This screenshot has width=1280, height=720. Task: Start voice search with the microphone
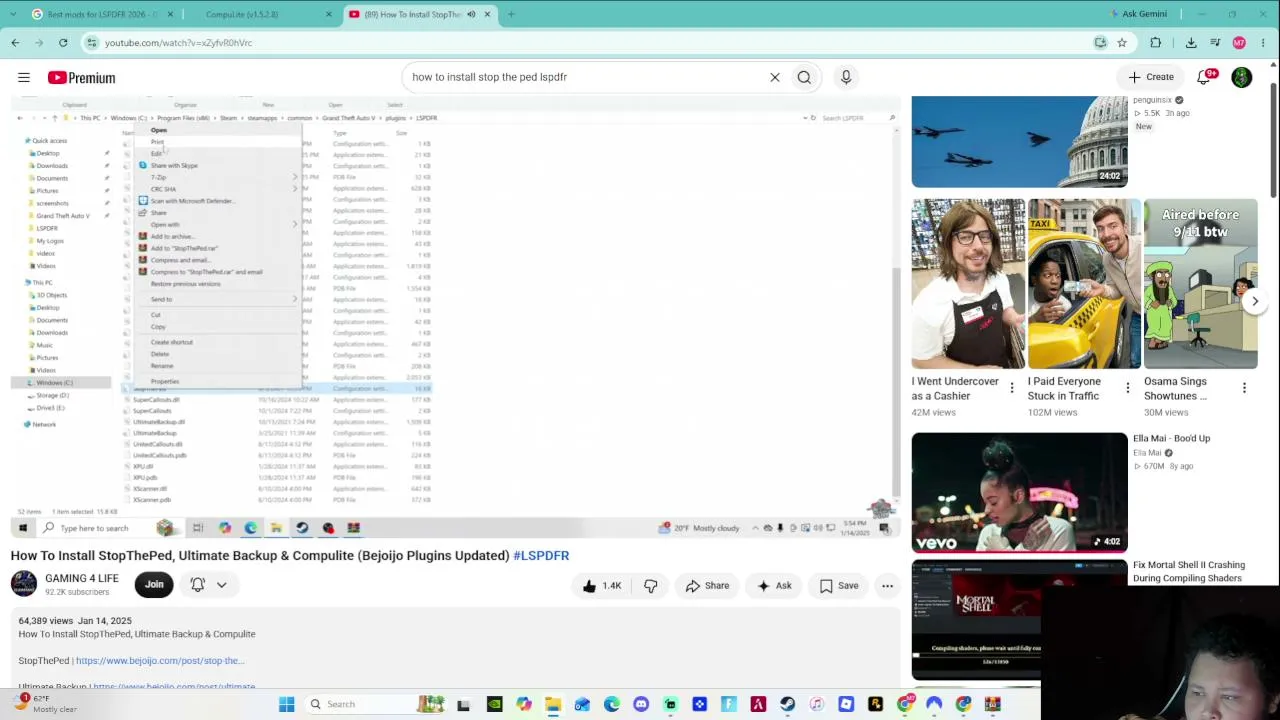(846, 77)
